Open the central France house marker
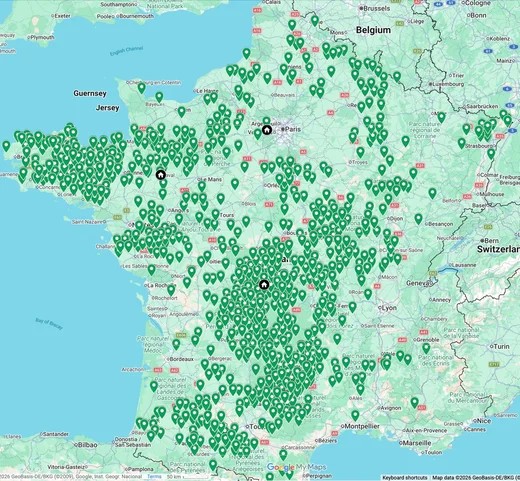Screen dimensions: 520x481 264,285
